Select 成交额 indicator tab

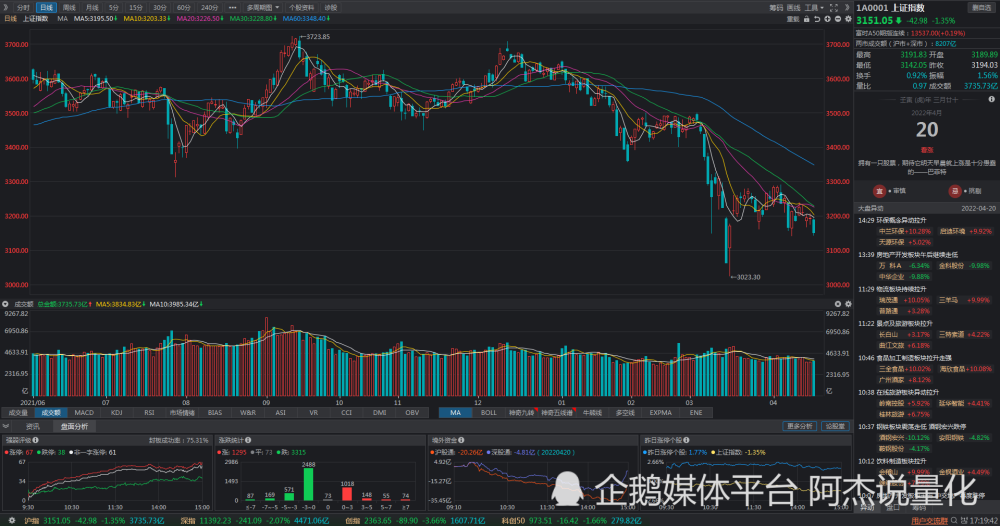[x=51, y=413]
